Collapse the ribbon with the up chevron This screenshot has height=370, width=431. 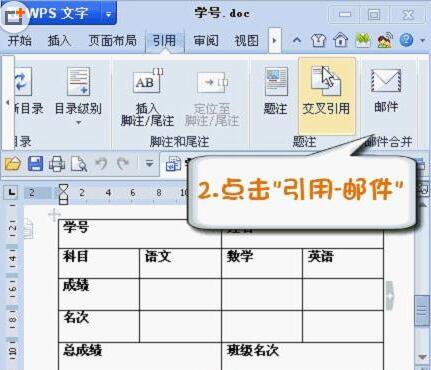297,41
